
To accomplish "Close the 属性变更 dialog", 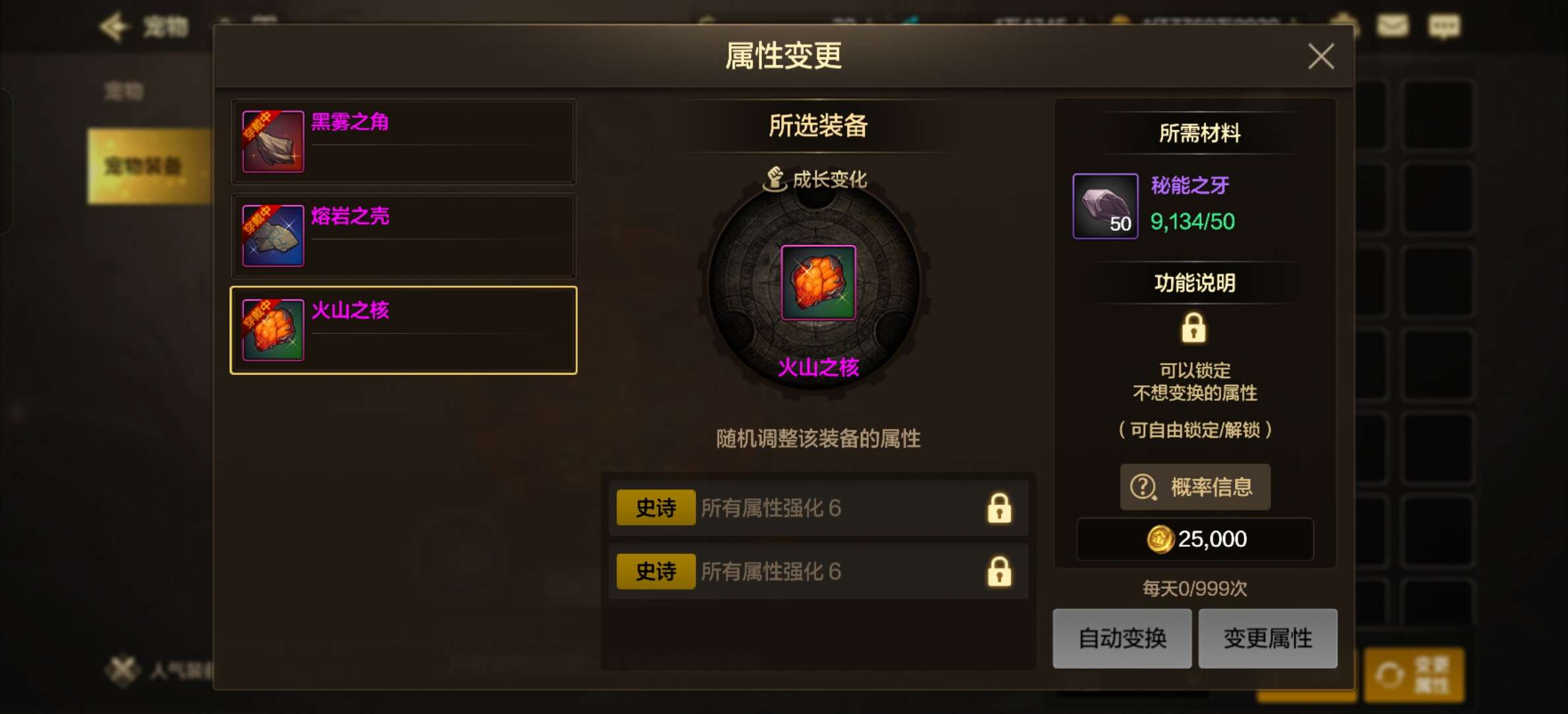I will 1321,56.
